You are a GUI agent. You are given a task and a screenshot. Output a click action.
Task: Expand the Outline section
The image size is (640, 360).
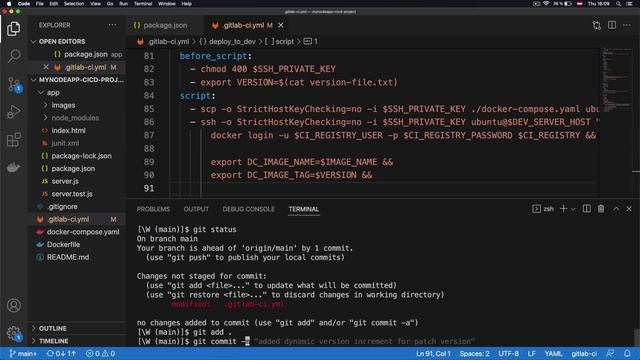(x=53, y=328)
